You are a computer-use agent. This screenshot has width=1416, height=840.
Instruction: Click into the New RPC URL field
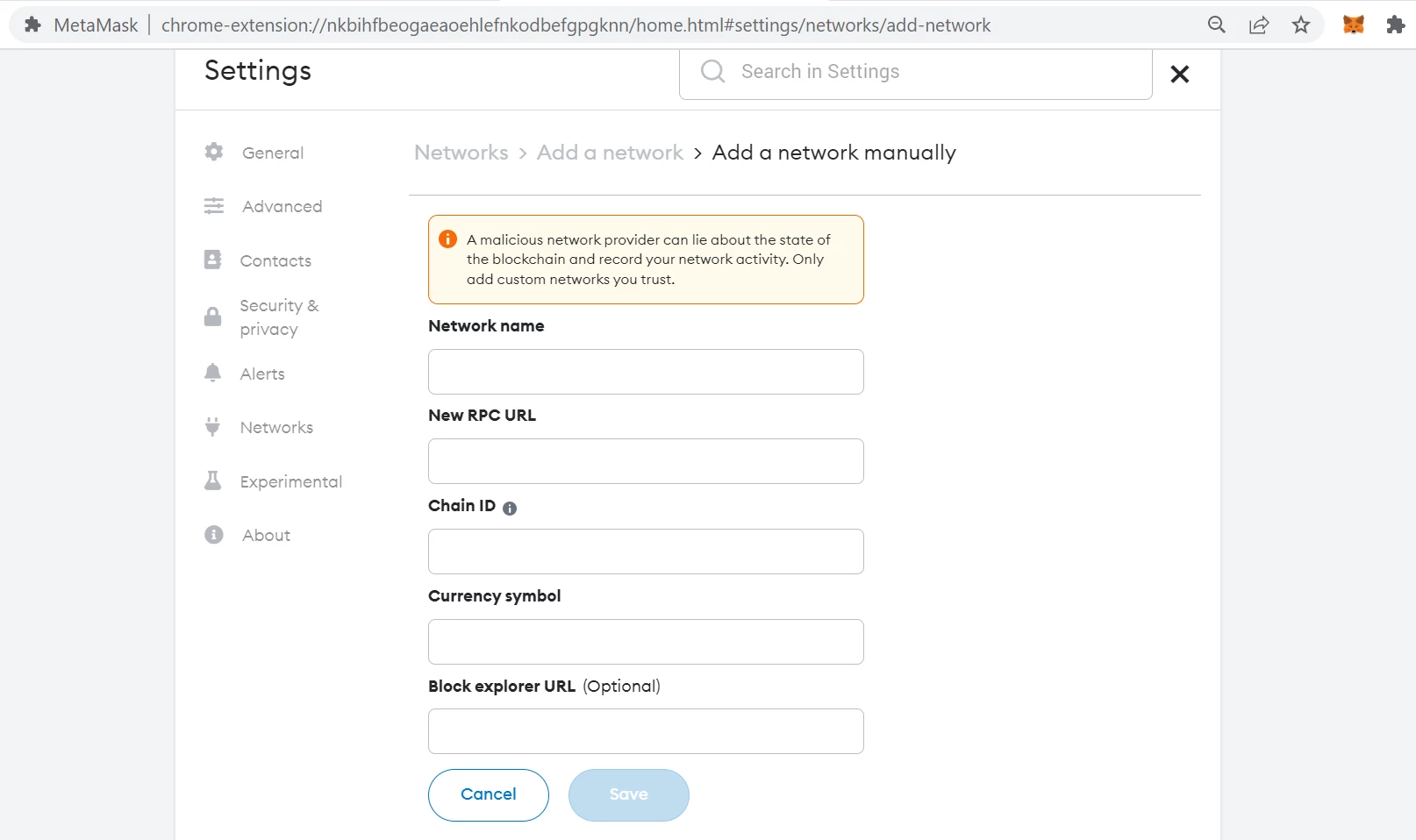pyautogui.click(x=646, y=461)
